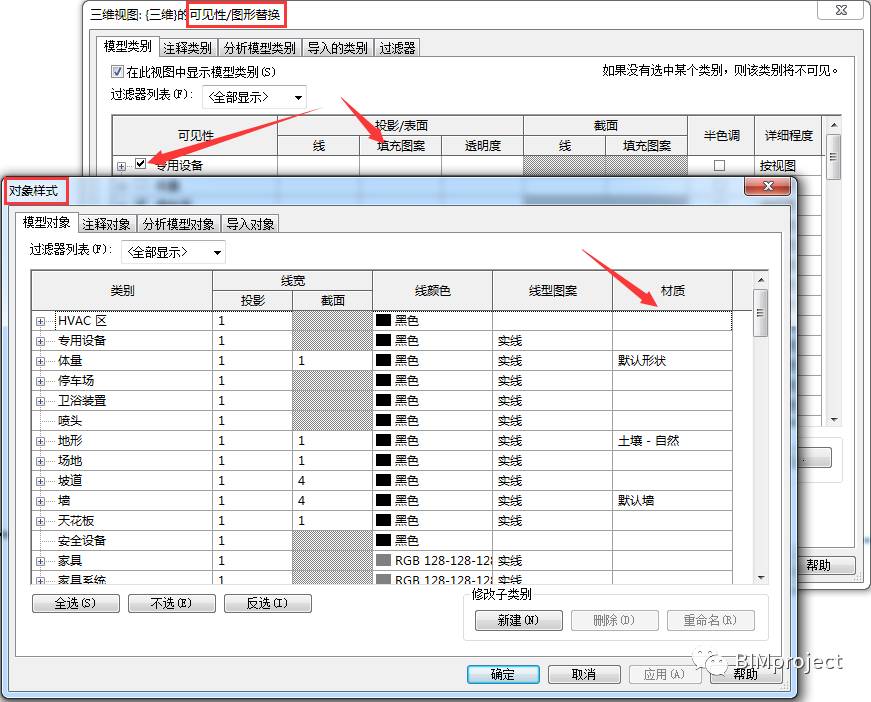Screen dimensions: 871x702
Task: Toggle 在此视图中显示模型类别 checkbox
Action: [x=117, y=72]
